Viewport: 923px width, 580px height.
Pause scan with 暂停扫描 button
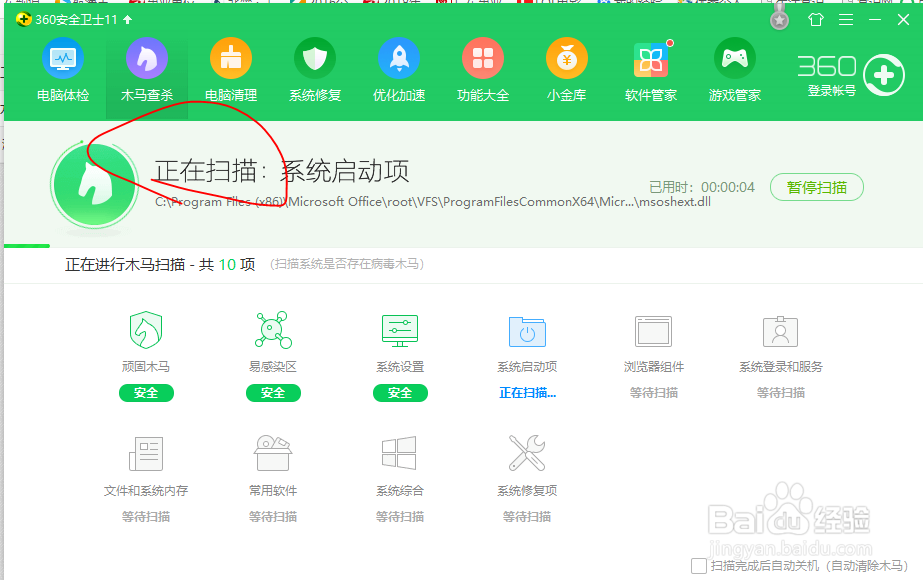[816, 187]
